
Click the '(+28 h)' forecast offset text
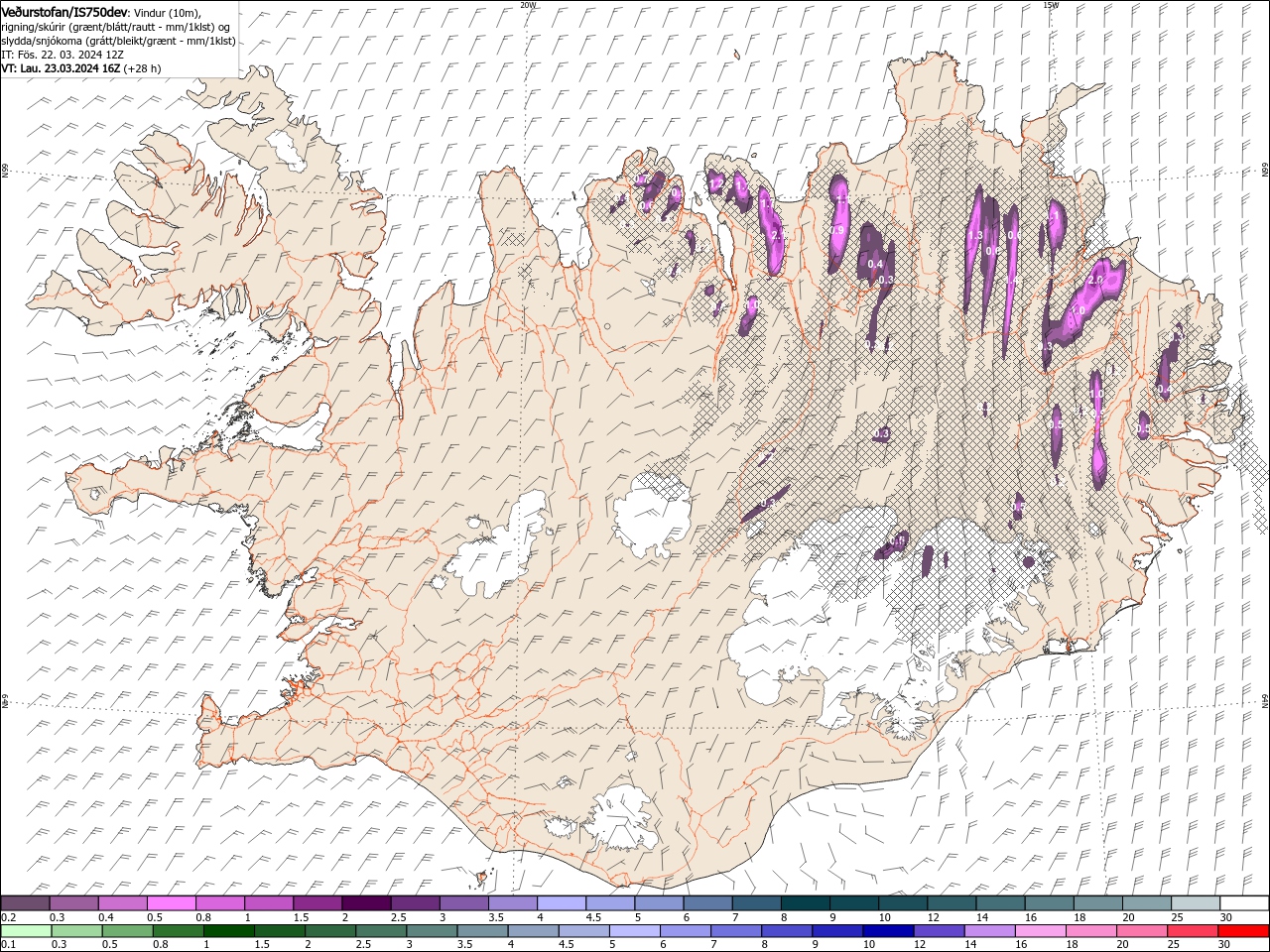tap(143, 68)
